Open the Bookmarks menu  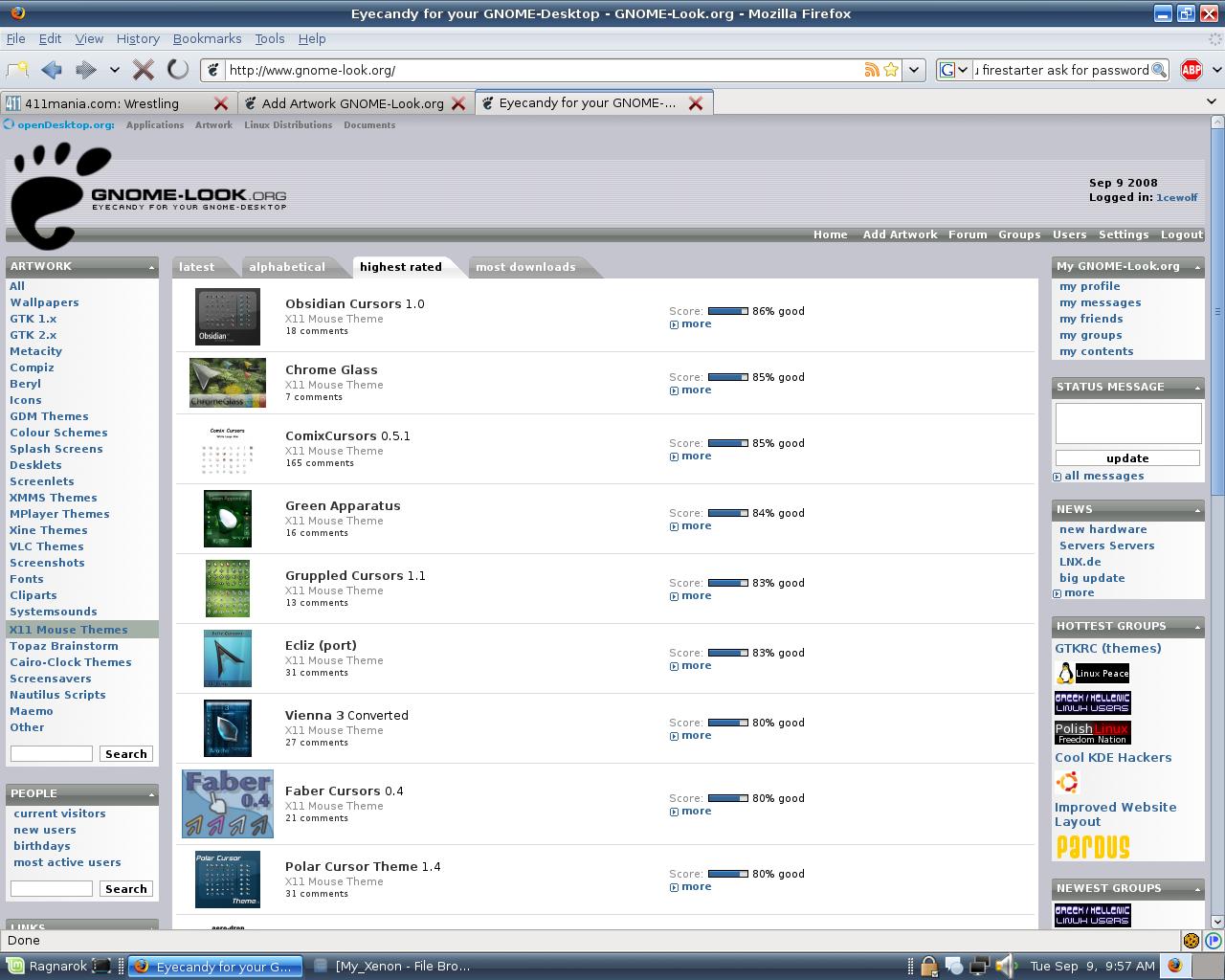coord(207,38)
